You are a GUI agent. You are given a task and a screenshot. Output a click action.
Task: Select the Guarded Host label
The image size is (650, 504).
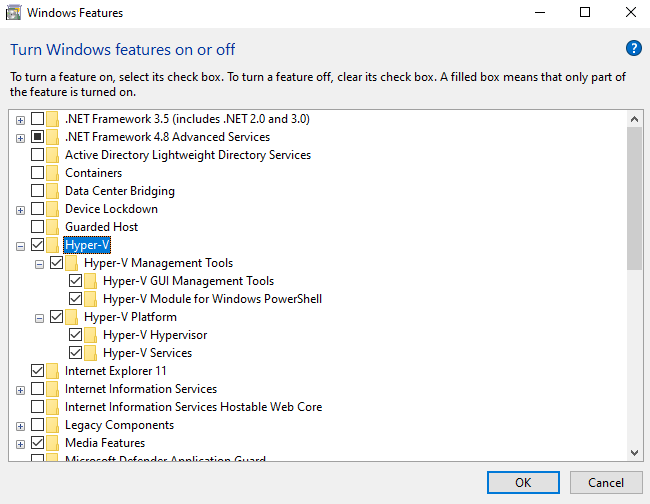point(102,227)
